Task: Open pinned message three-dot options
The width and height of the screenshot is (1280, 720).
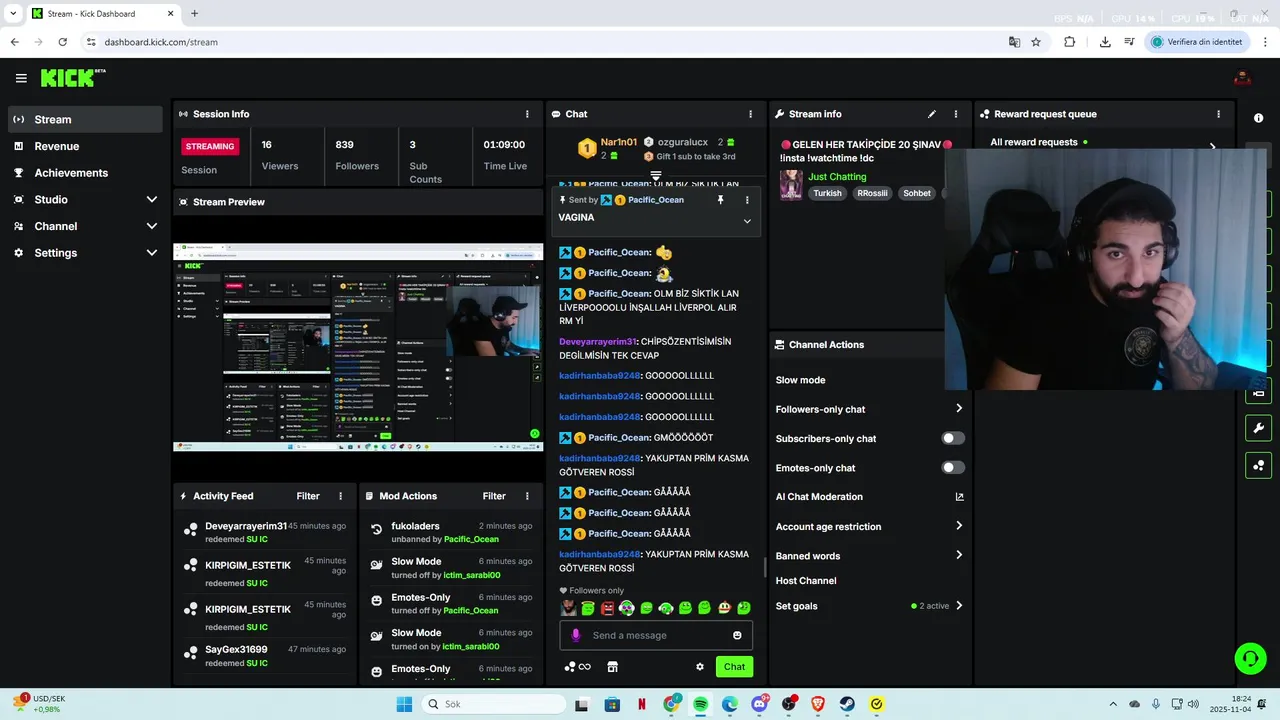Action: (x=746, y=200)
